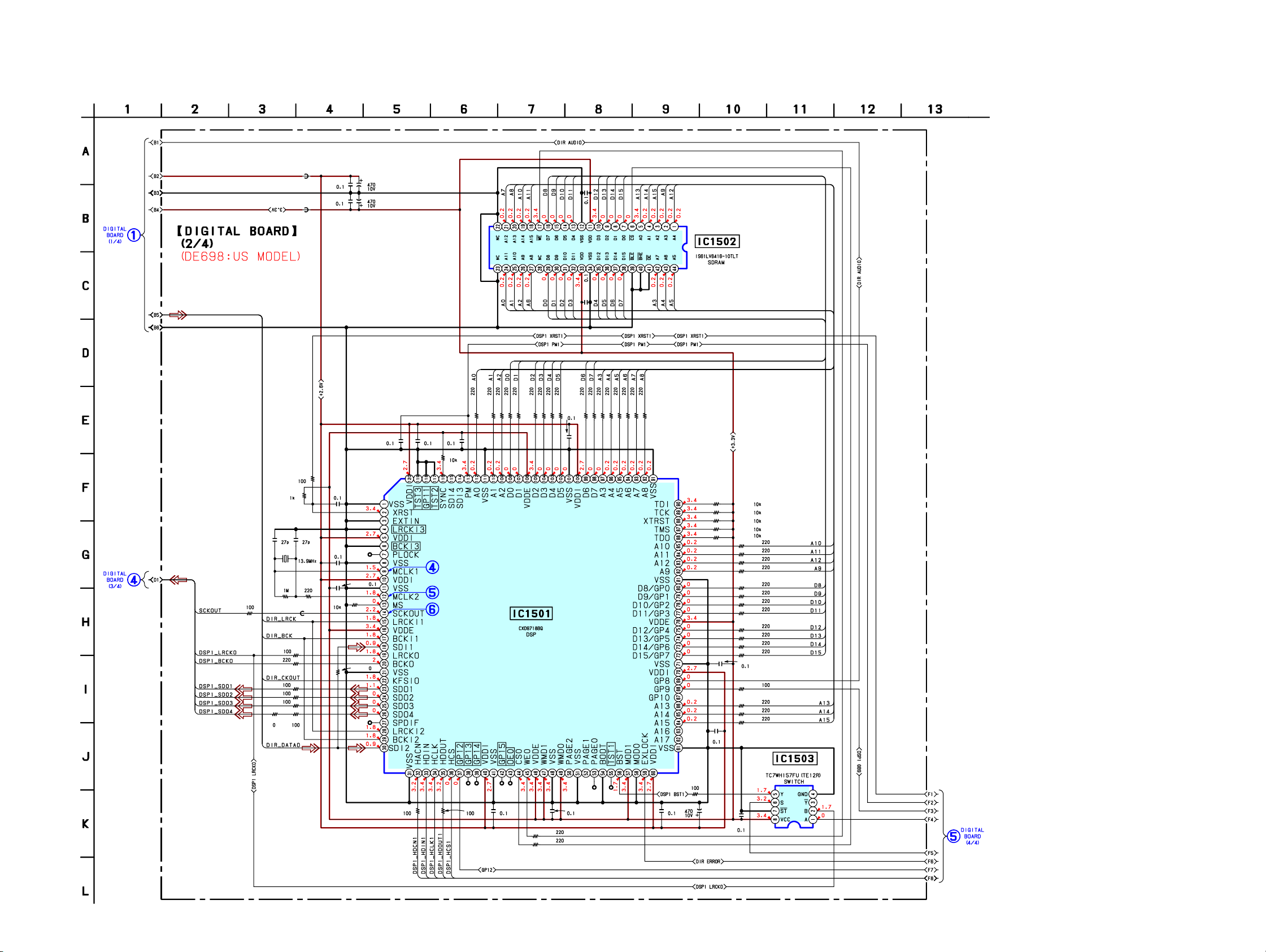Click the DIGITAL BOARD (2/4) title
Viewport: 1266px width, 952px height.
click(237, 231)
